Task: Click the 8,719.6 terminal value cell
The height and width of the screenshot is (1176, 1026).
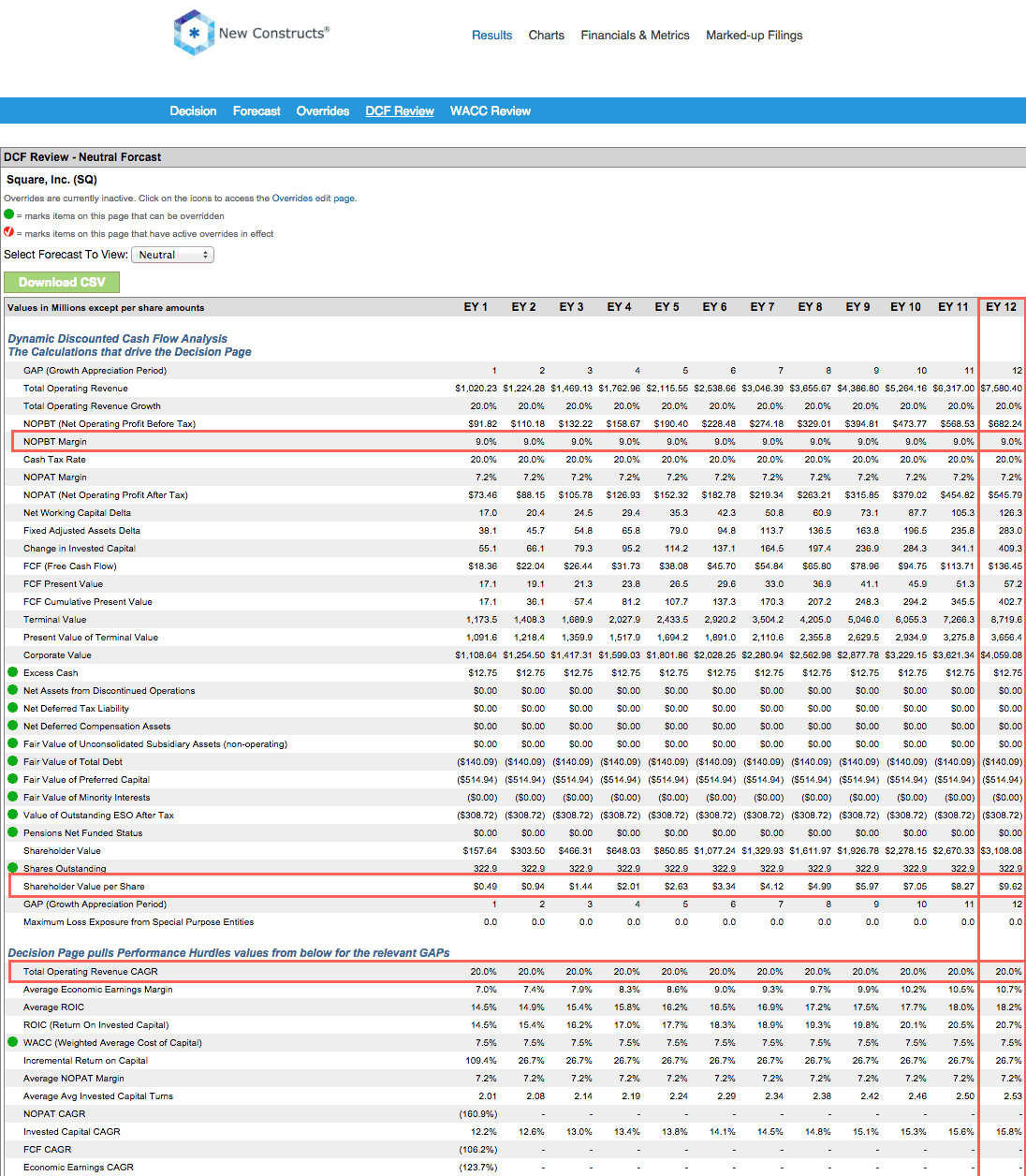Action: [x=1006, y=620]
